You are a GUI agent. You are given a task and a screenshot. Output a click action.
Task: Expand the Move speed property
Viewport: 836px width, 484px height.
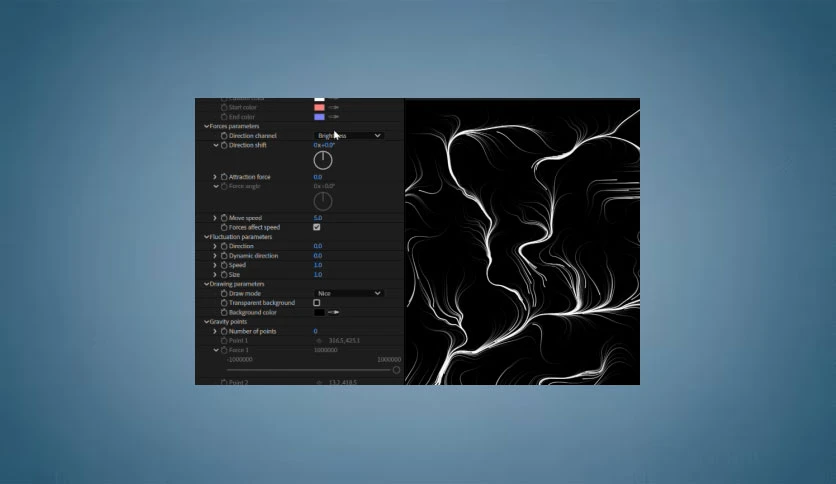(x=215, y=218)
